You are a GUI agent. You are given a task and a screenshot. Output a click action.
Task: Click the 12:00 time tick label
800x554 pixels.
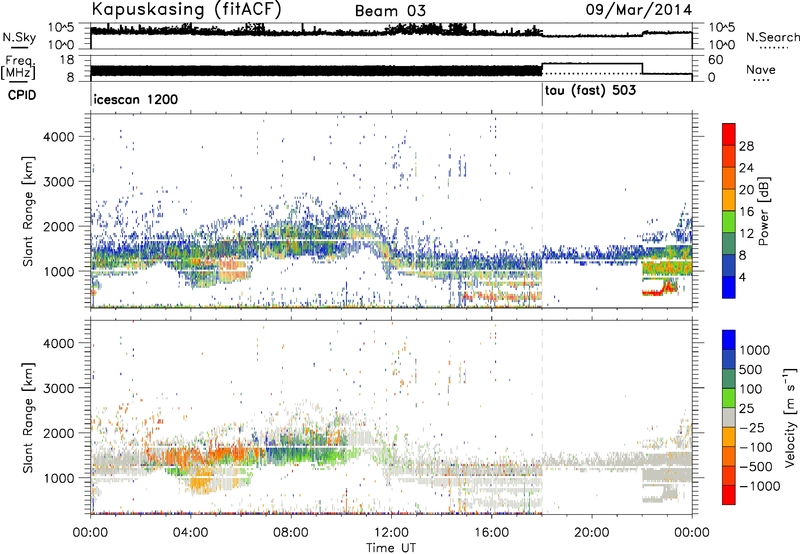[391, 533]
